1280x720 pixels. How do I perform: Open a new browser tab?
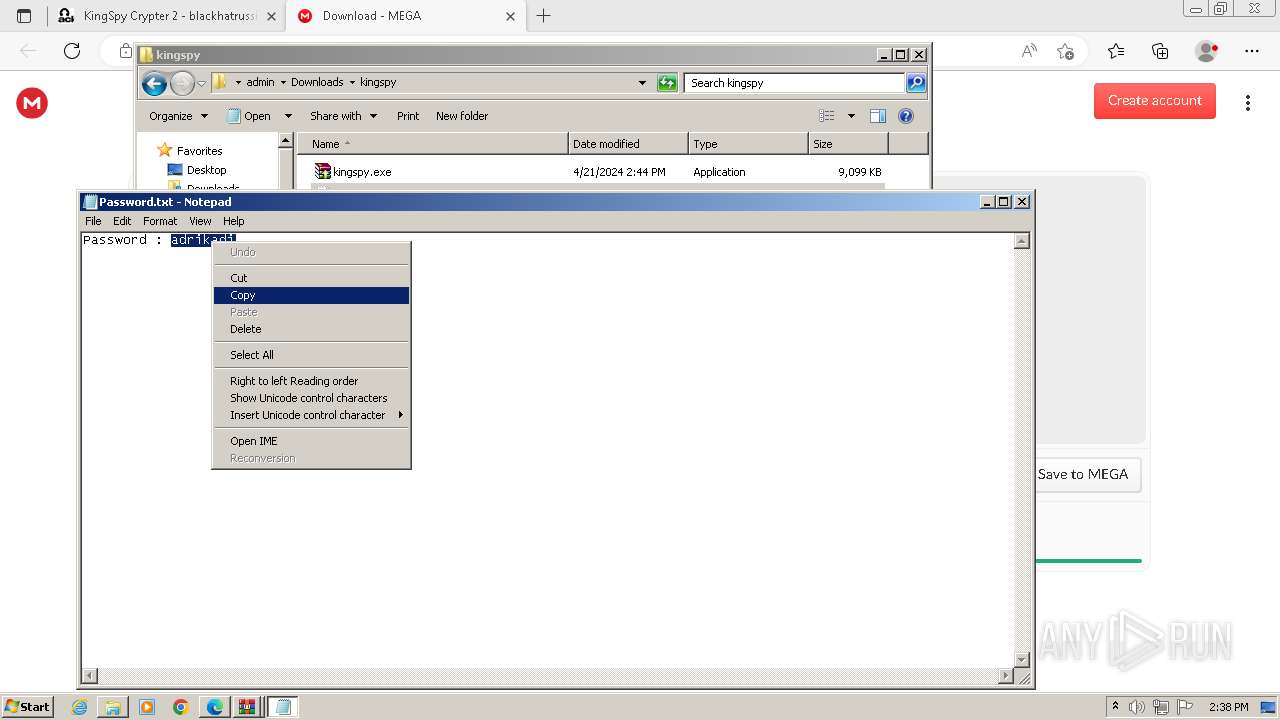coord(544,16)
